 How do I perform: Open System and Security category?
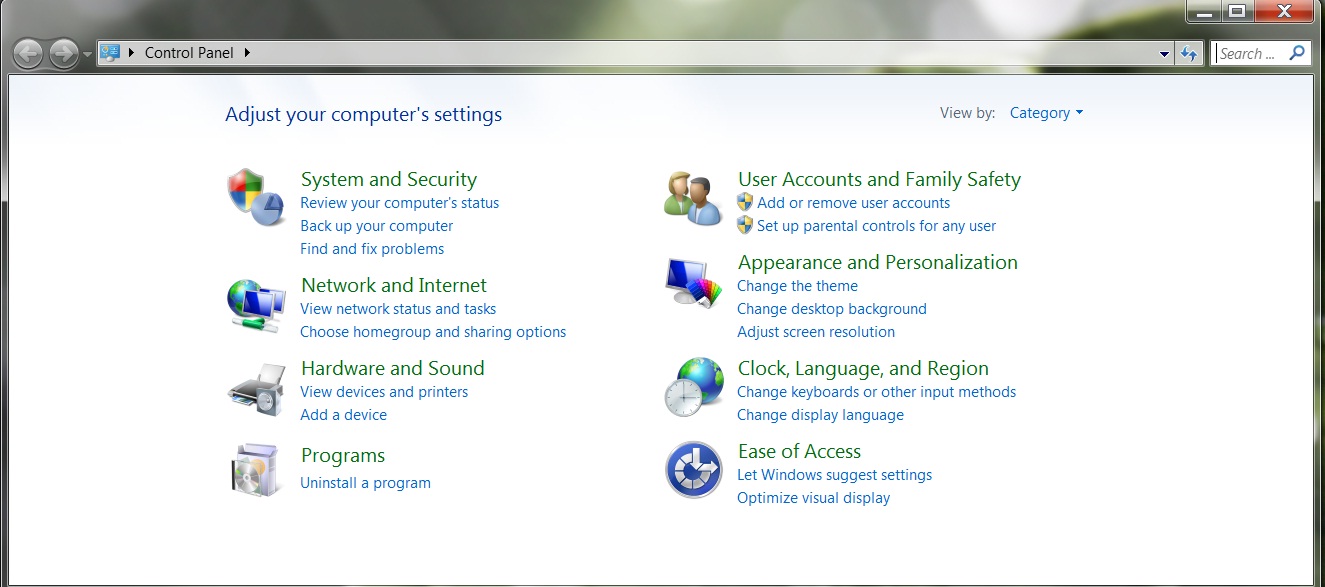click(x=388, y=179)
